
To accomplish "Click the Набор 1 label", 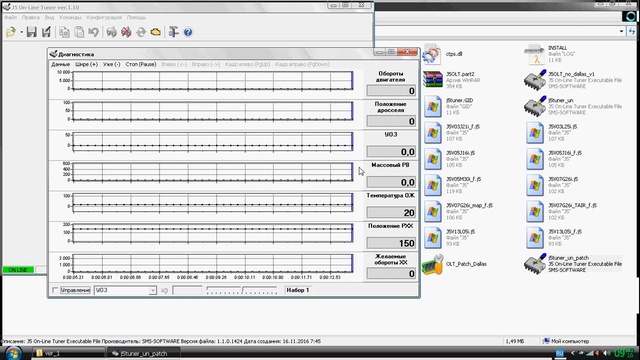I will click(x=298, y=290).
